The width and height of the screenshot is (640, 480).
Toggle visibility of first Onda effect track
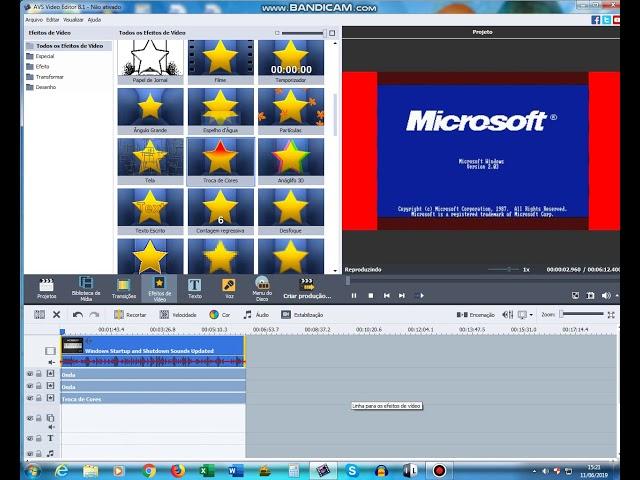click(30, 373)
